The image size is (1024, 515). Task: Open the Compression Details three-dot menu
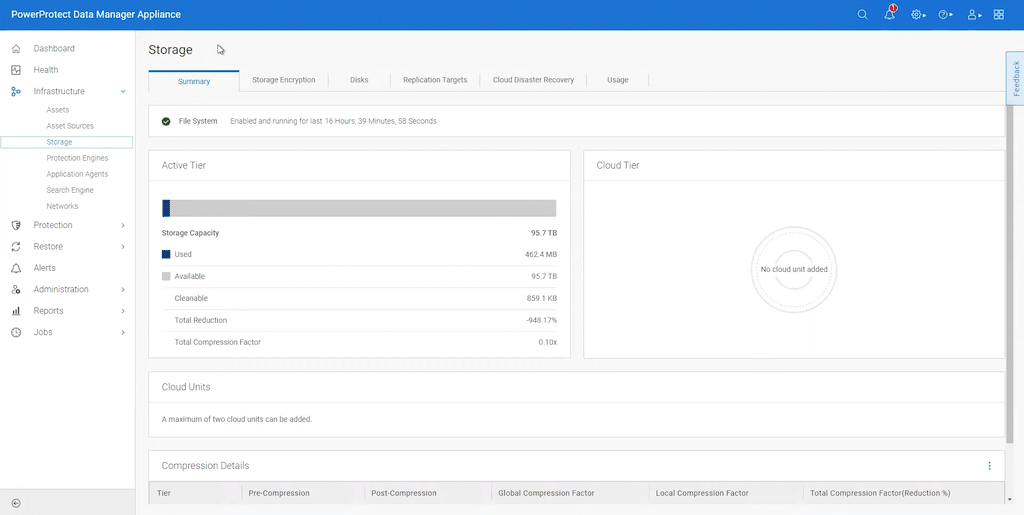(x=989, y=466)
